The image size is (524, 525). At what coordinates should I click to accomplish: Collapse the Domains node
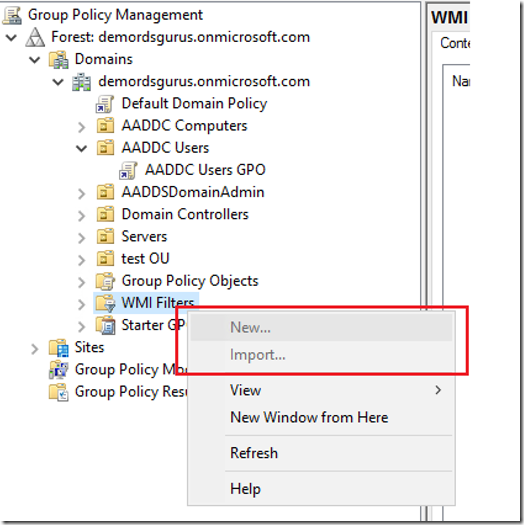click(34, 60)
